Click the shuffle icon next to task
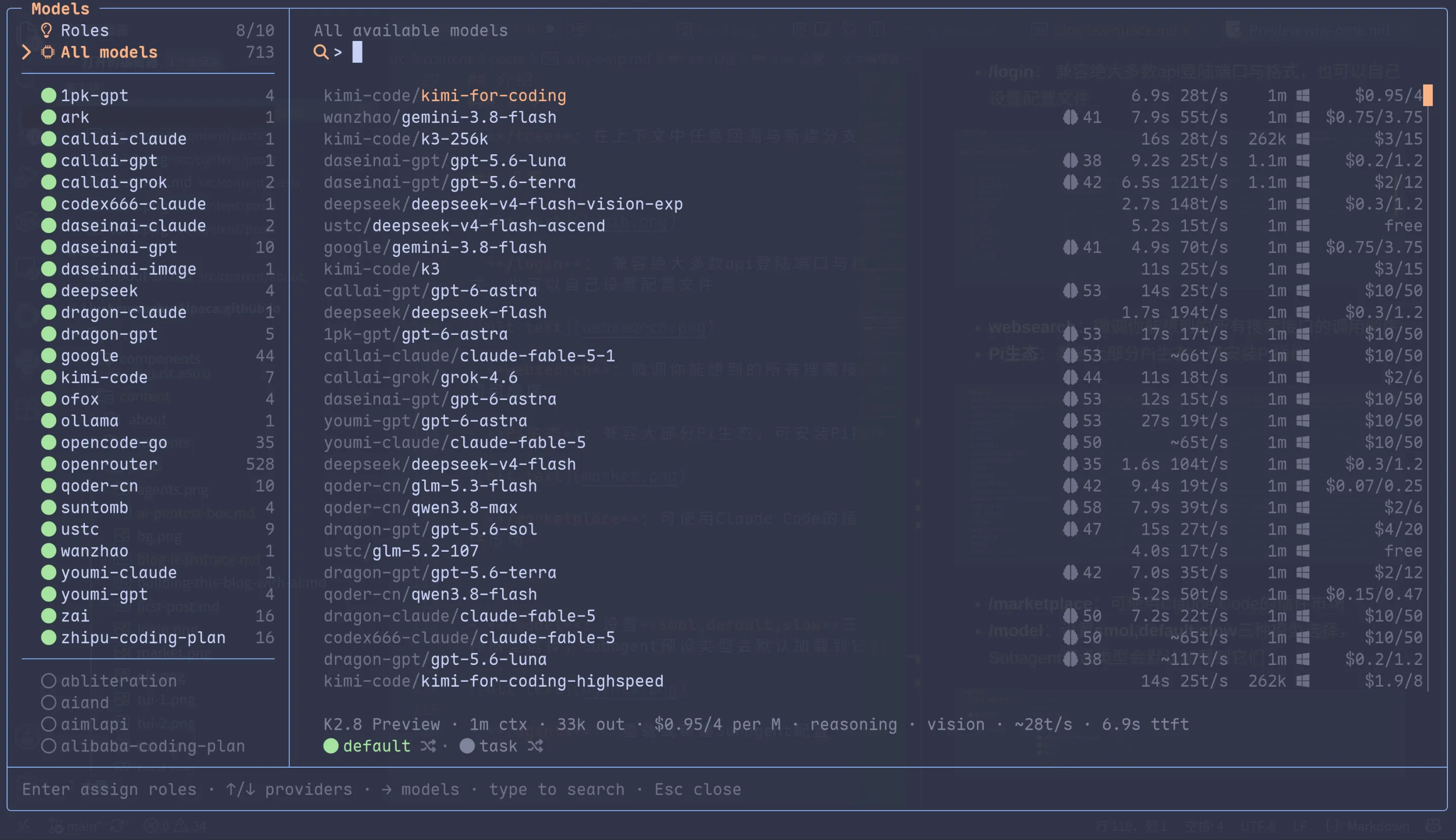 (535, 746)
